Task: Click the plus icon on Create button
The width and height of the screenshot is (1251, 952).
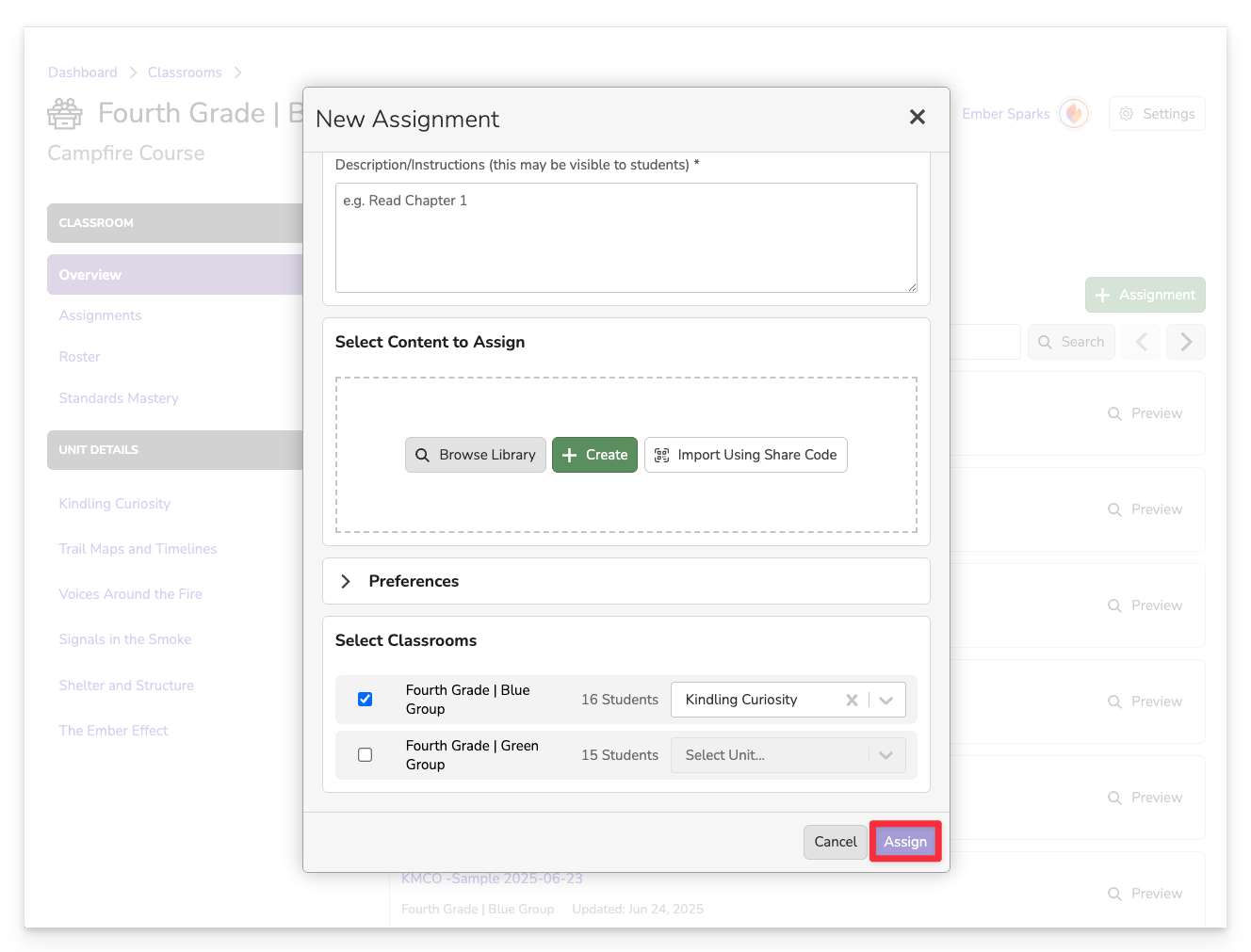Action: (x=569, y=455)
